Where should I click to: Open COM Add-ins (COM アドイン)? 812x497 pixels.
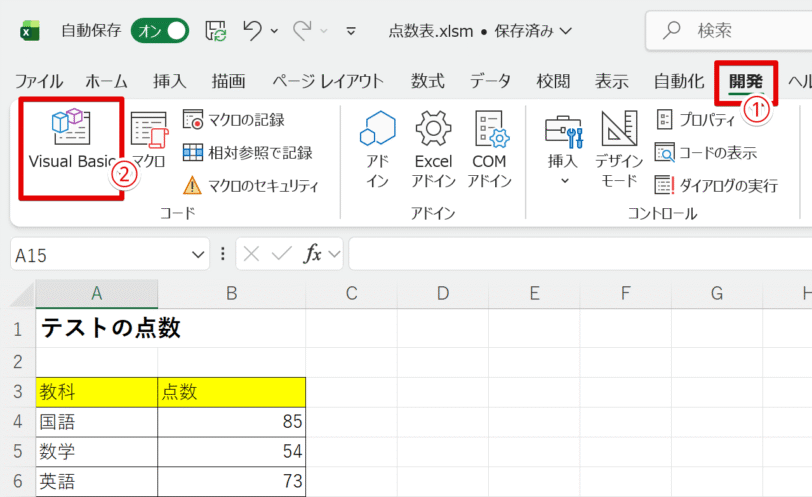point(489,149)
